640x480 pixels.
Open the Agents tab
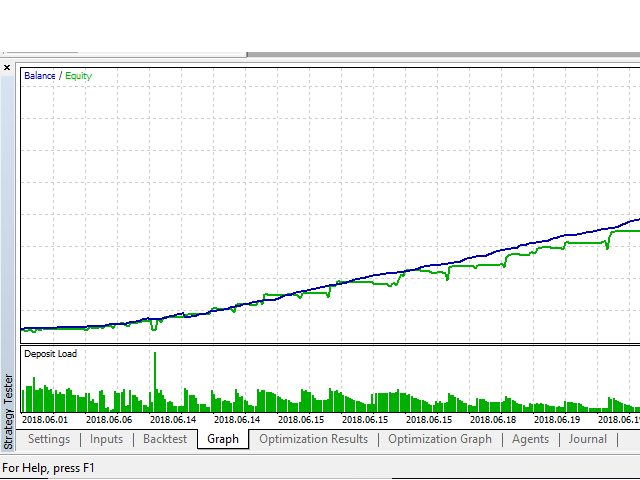point(530,439)
